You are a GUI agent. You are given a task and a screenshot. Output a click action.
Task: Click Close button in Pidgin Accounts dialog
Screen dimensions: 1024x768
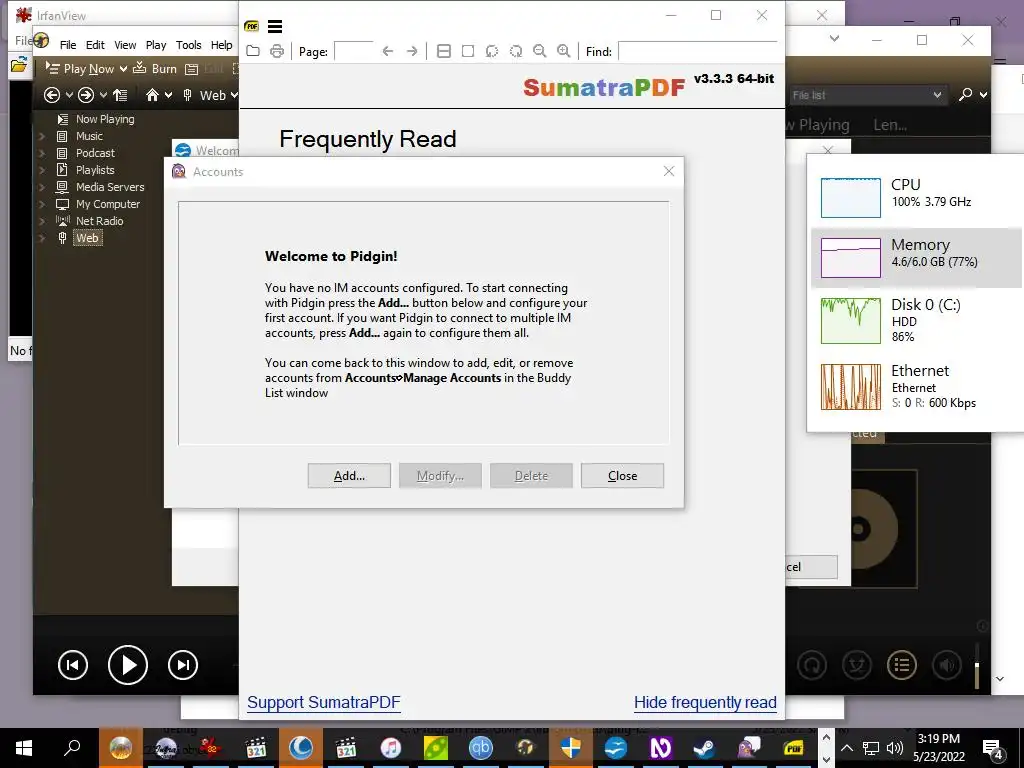point(622,476)
